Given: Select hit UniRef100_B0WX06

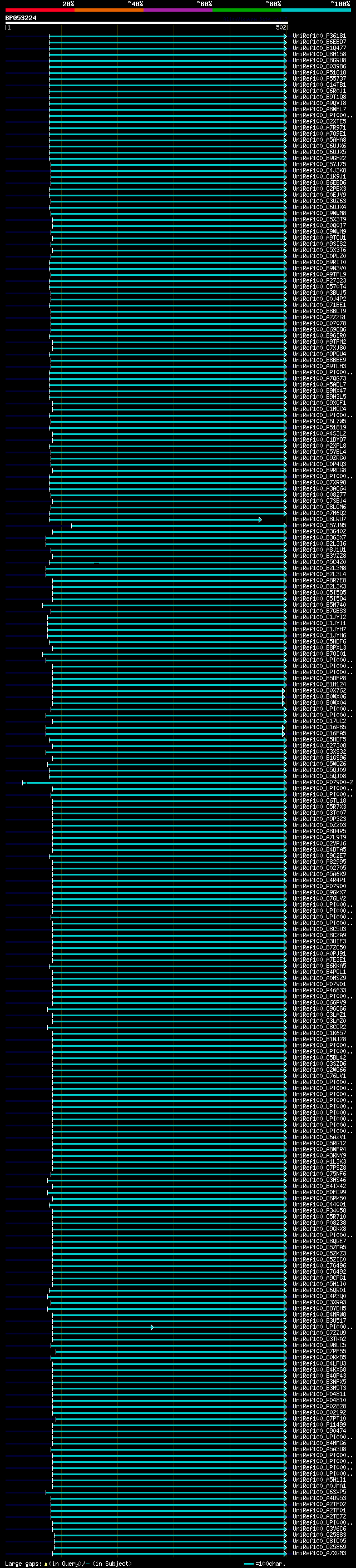Looking at the screenshot, I should [x=319, y=696].
